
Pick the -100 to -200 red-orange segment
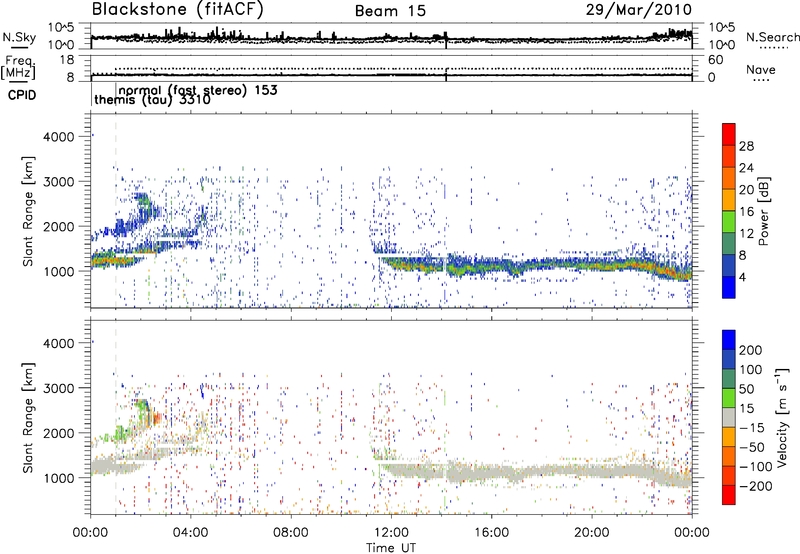pyautogui.click(x=729, y=475)
